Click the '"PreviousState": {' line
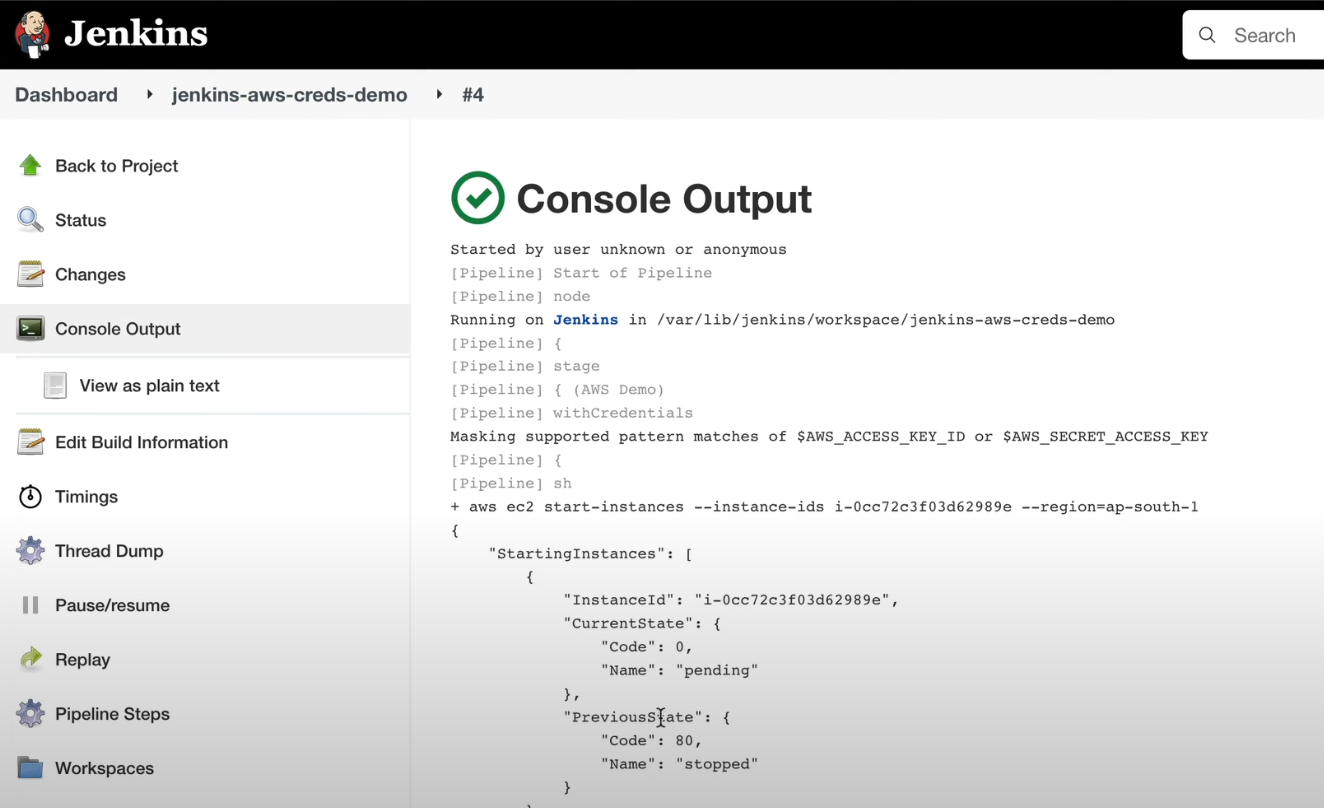This screenshot has height=808, width=1324. pyautogui.click(x=647, y=717)
